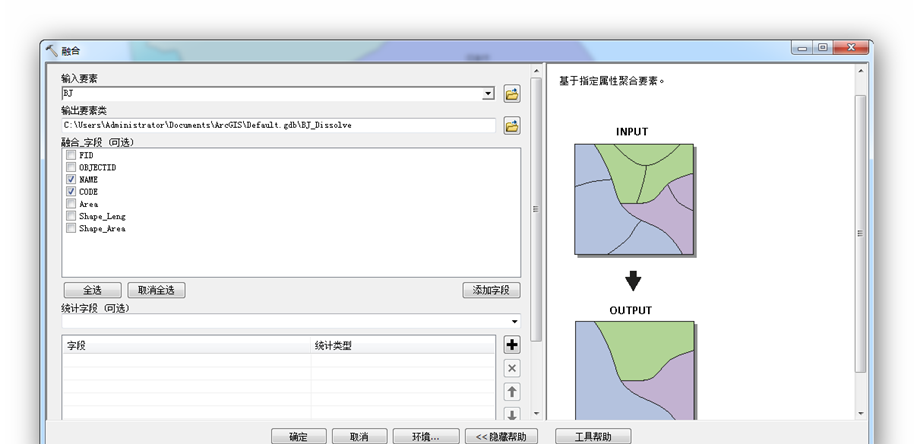Open 环境... settings button
914x444 pixels.
click(x=426, y=436)
